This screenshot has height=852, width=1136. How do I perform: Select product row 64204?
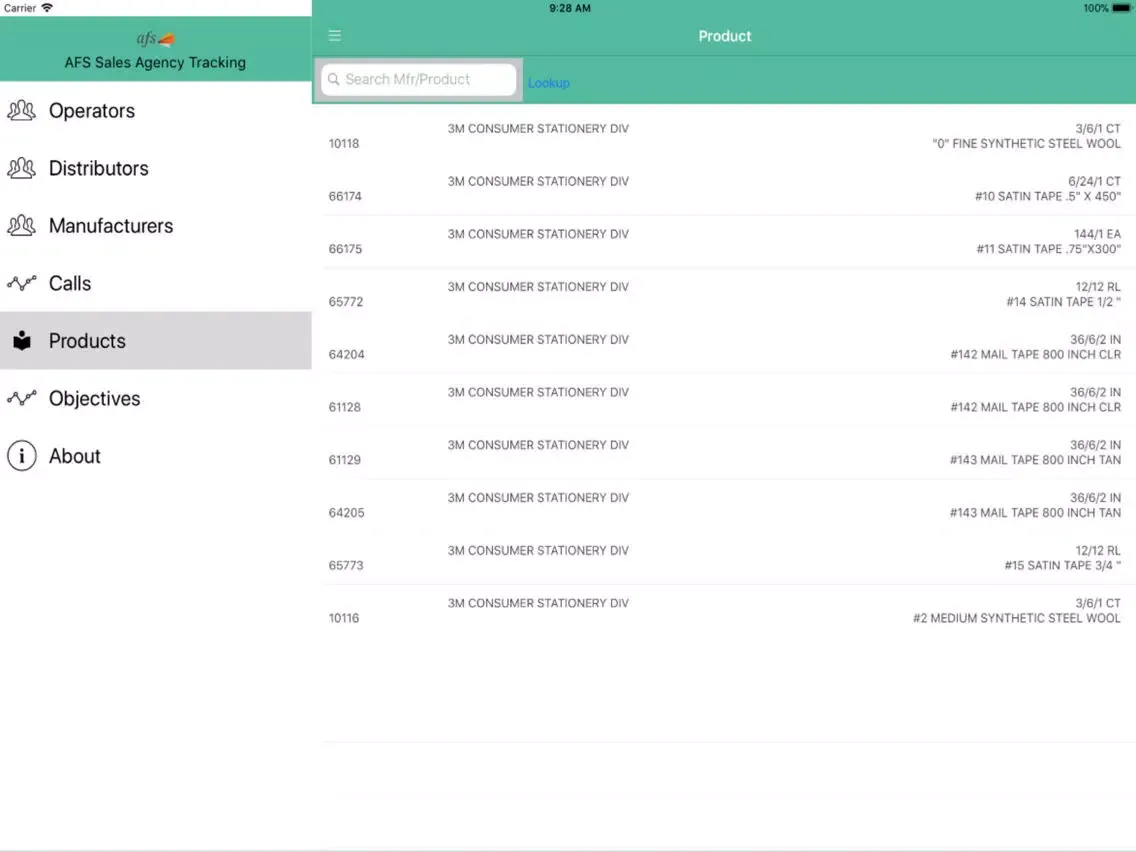(x=724, y=347)
